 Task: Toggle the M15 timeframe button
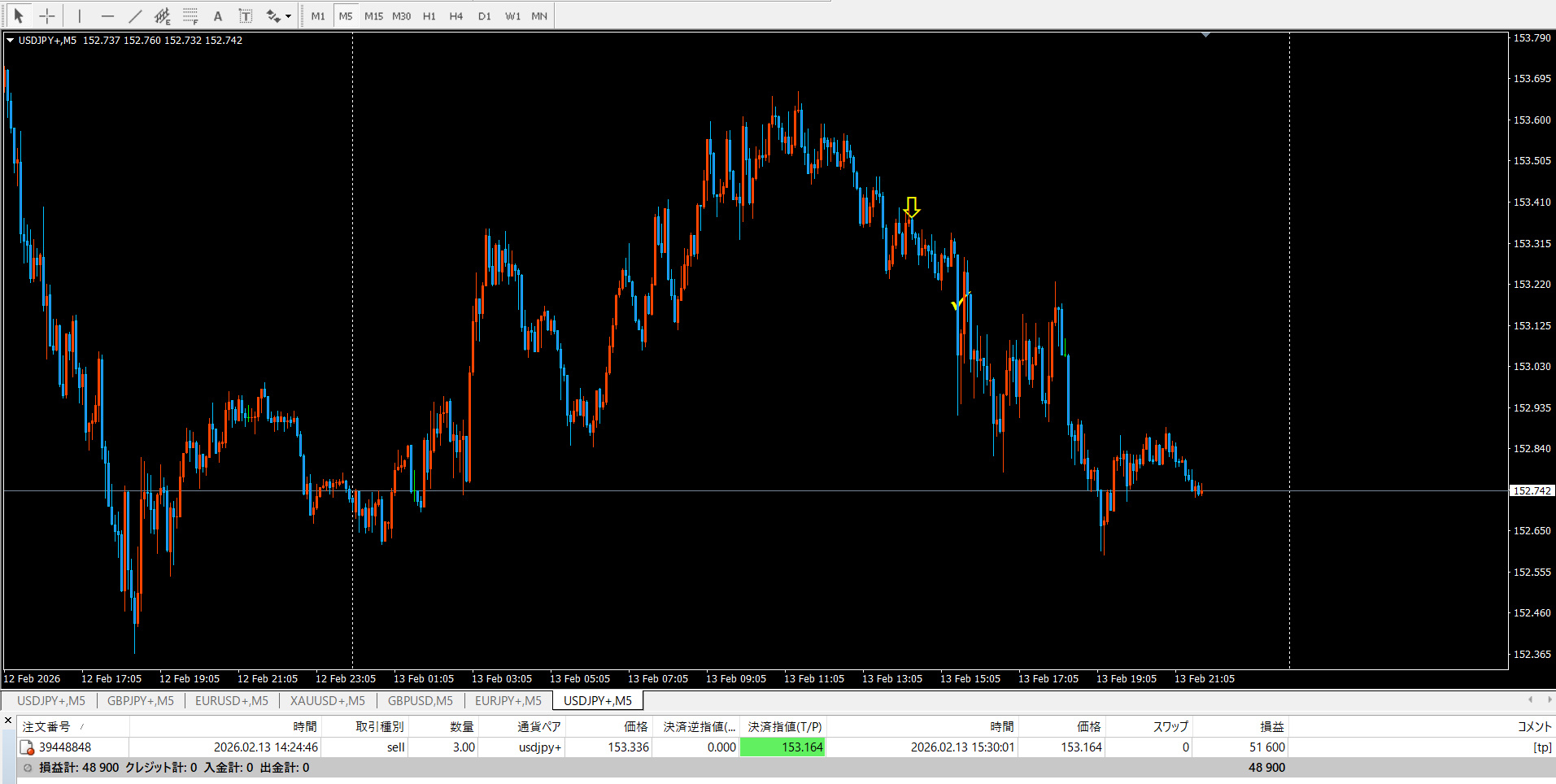click(x=373, y=15)
